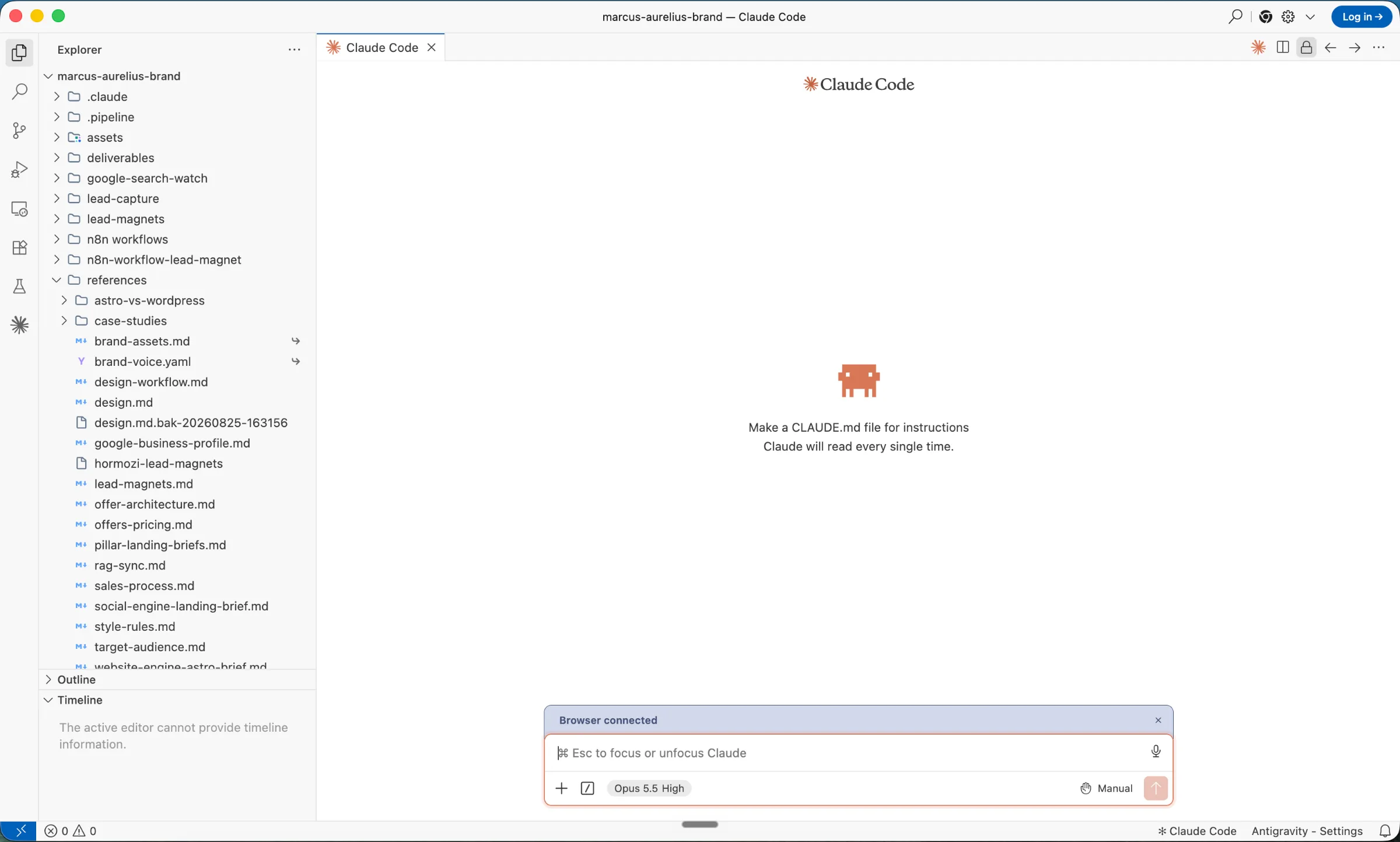Open the Claude Code sidebar icon
Image resolution: width=1400 pixels, height=842 pixels.
[19, 325]
